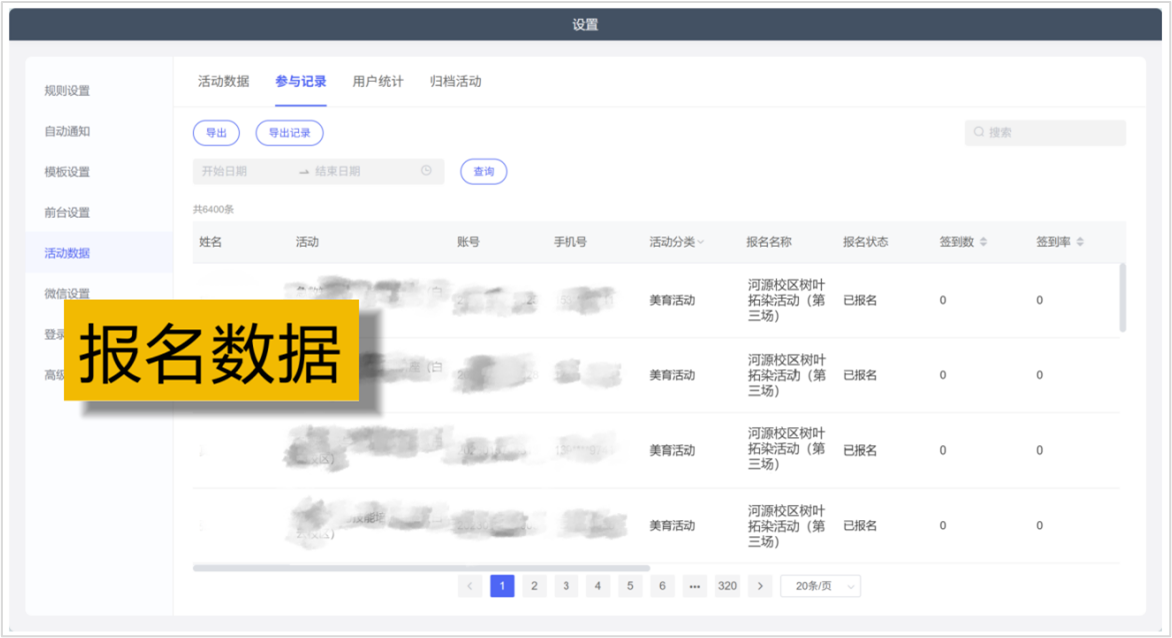
Task: Open 前台设置 in sidebar
Action: pyautogui.click(x=67, y=212)
